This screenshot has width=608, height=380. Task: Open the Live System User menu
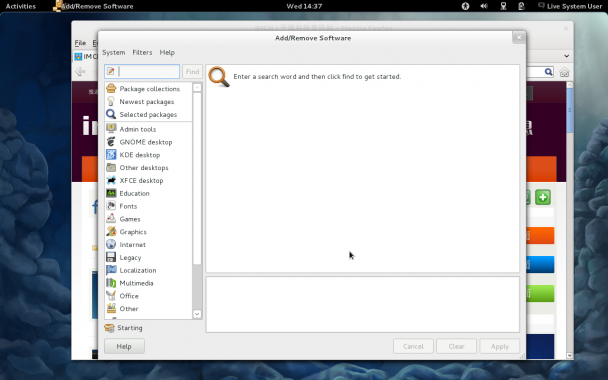click(x=570, y=6)
